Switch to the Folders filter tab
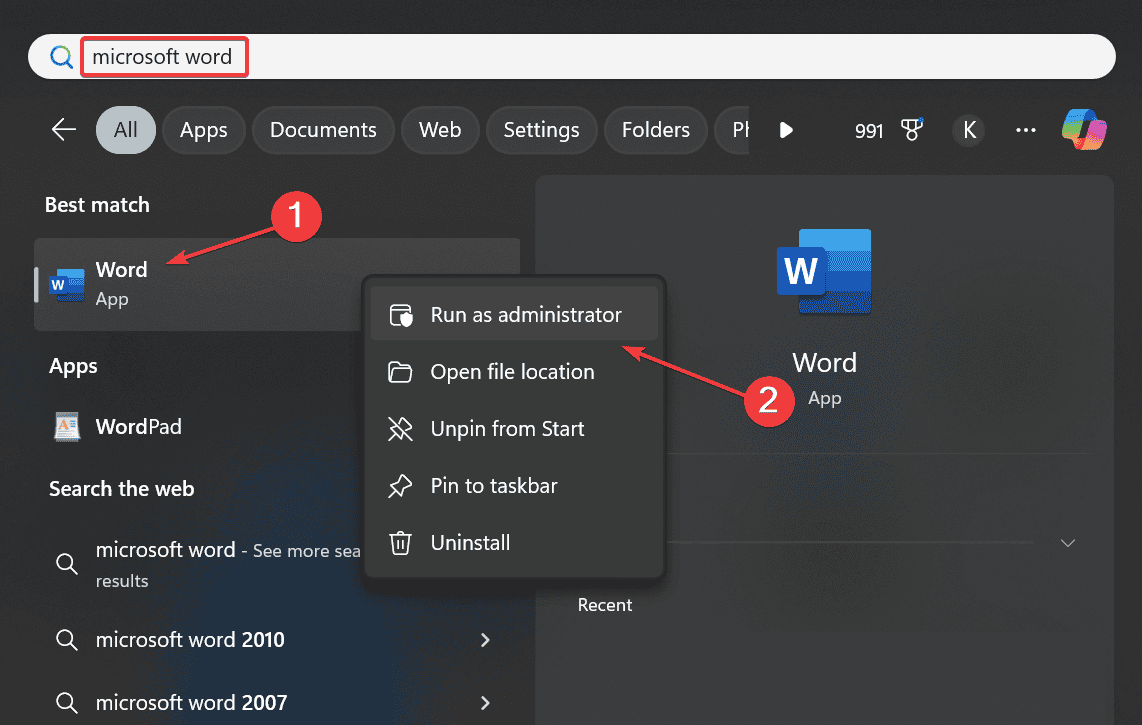 [x=655, y=130]
